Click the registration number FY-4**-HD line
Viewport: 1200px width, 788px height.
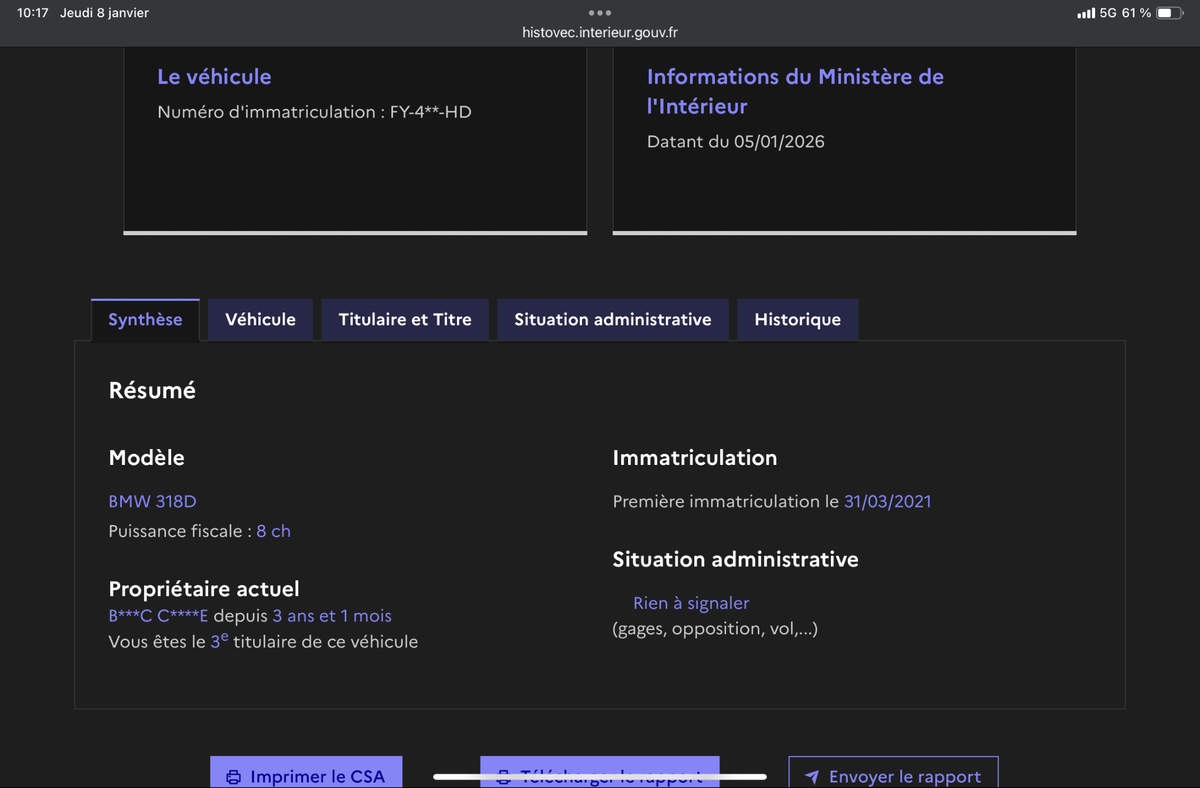(x=314, y=112)
